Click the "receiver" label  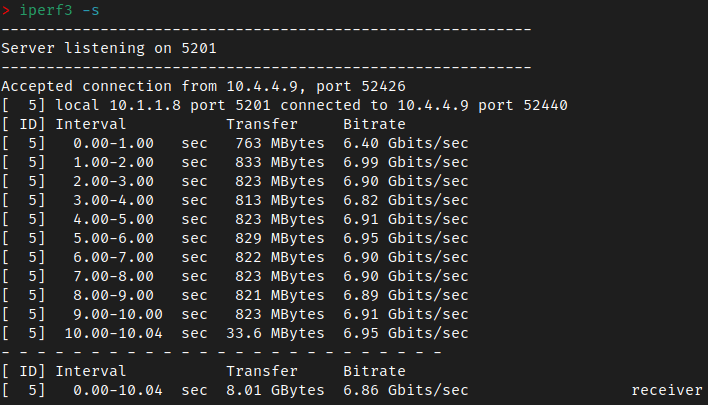pyautogui.click(x=667, y=390)
